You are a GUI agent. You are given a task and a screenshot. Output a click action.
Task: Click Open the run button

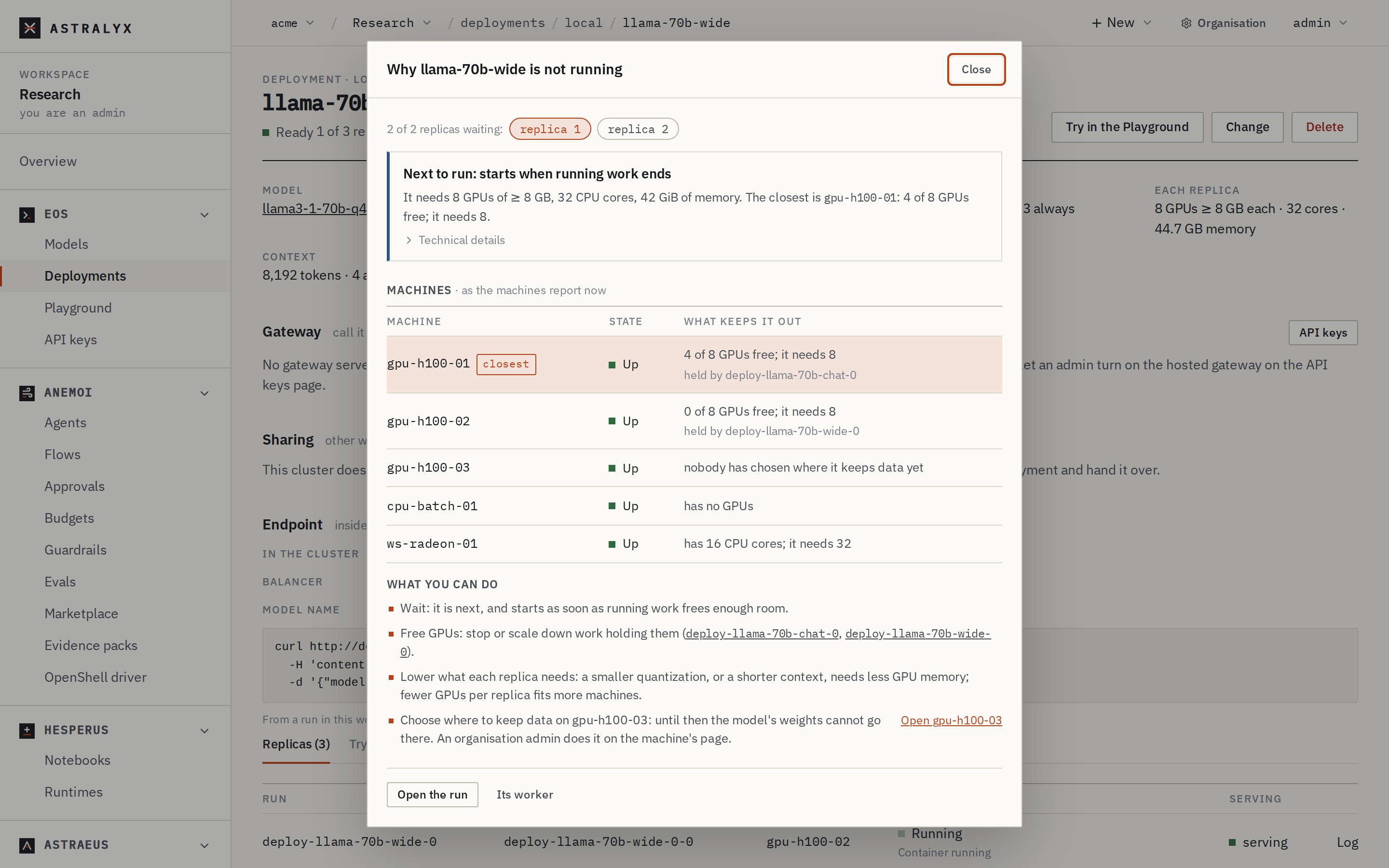432,795
